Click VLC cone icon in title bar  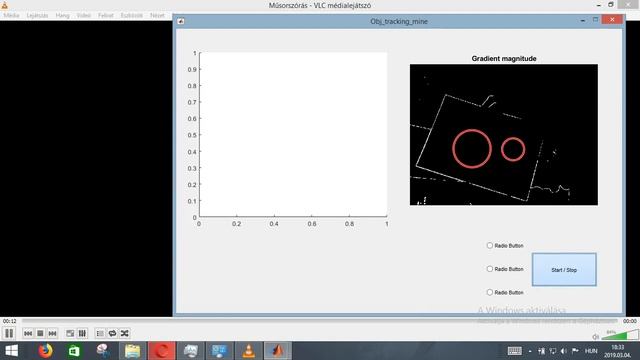4,5
